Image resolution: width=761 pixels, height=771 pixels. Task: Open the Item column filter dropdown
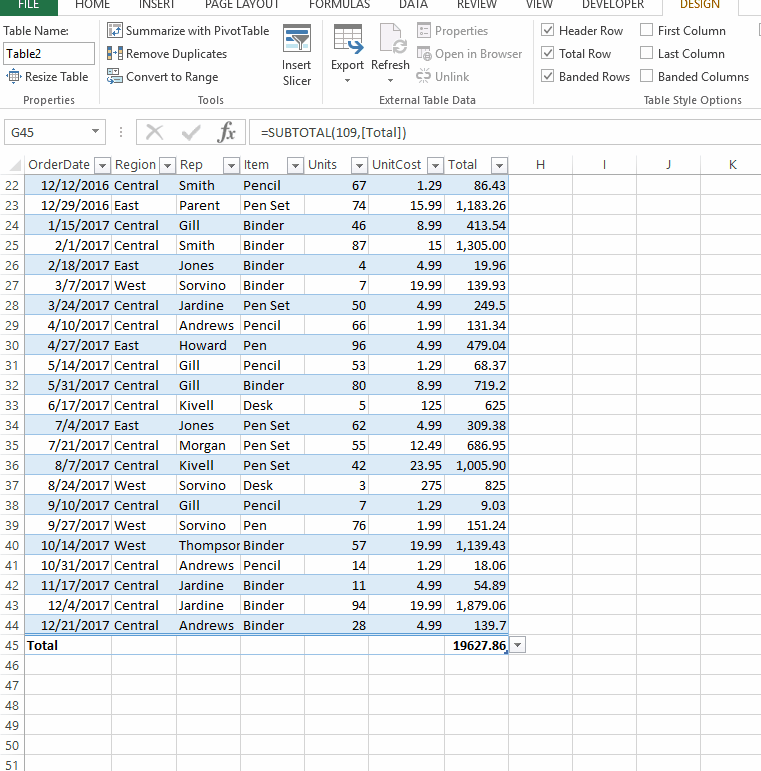[295, 166]
